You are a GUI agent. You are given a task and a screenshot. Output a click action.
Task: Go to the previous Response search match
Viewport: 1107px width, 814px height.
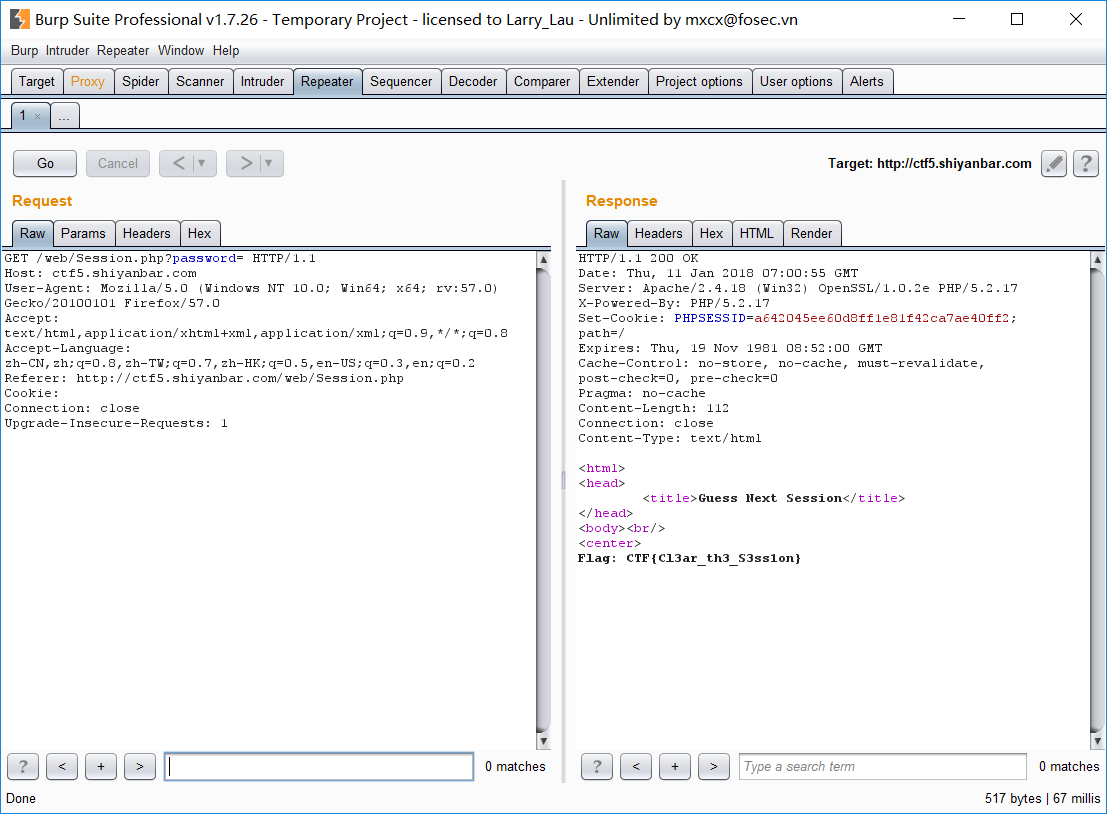(636, 766)
